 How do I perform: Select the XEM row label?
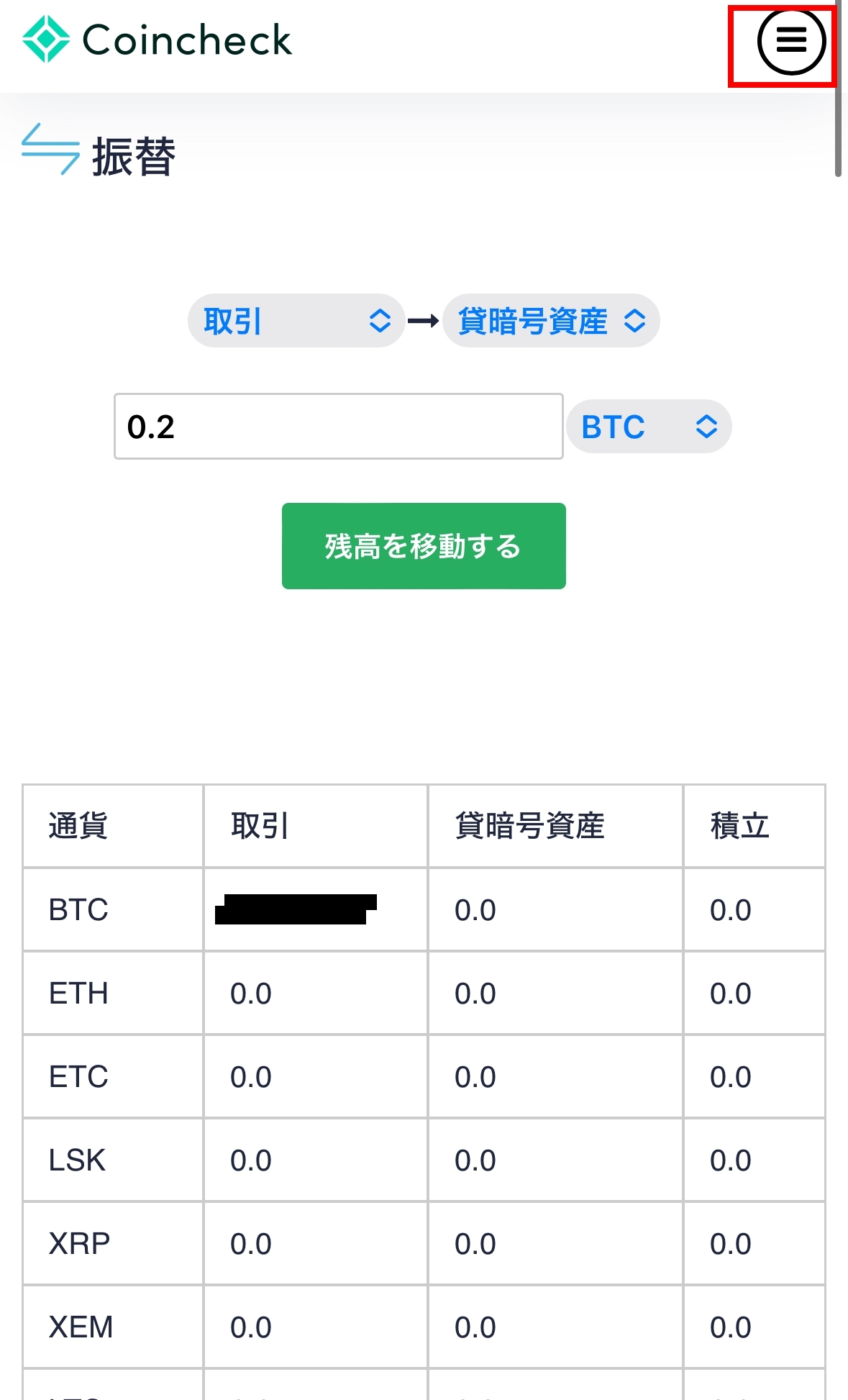(x=81, y=1327)
